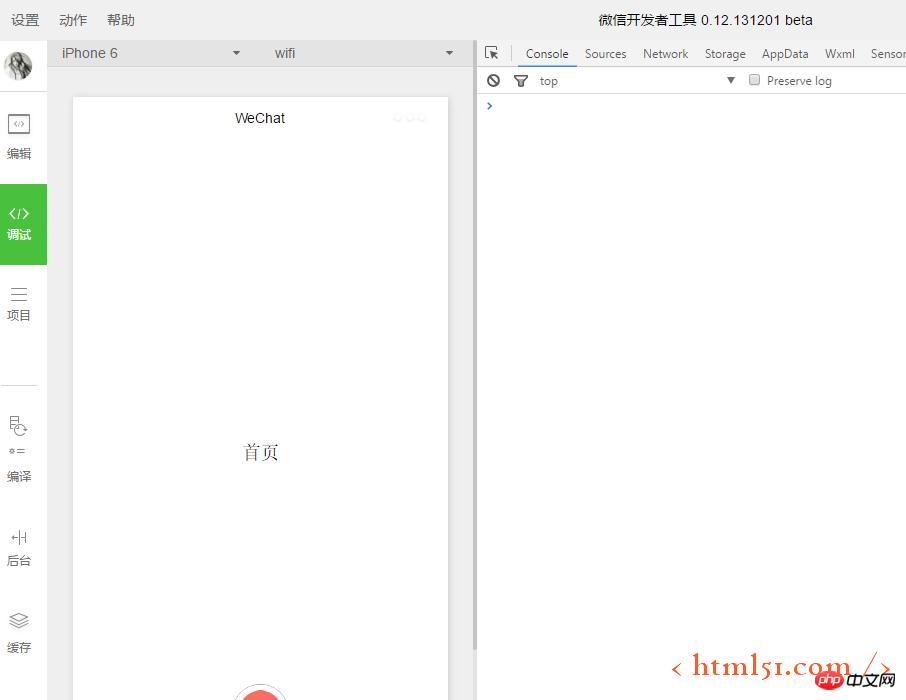The height and width of the screenshot is (700, 906).
Task: Switch to the Network tab
Action: tap(665, 54)
